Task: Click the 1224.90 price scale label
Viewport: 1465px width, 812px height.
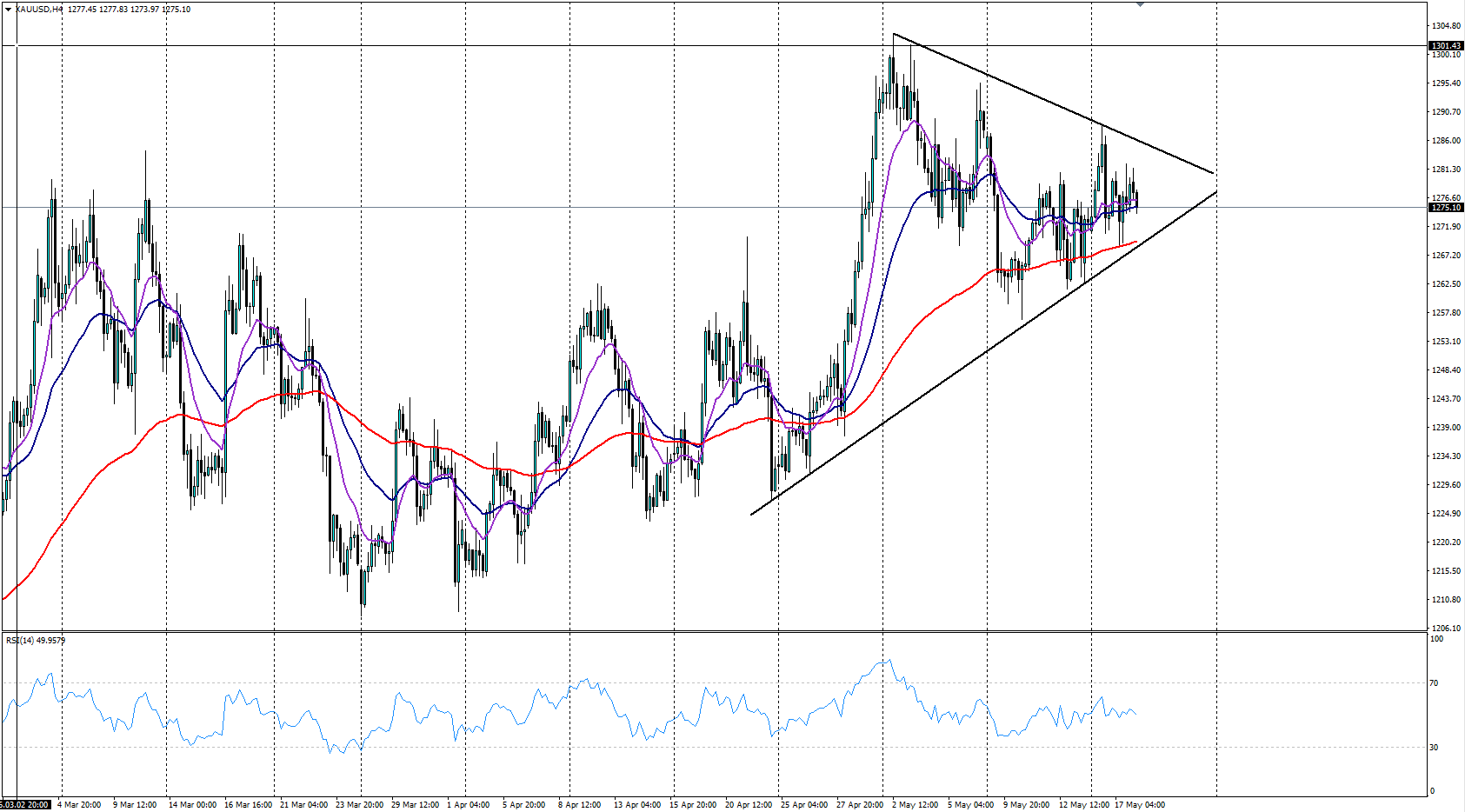Action: pyautogui.click(x=1446, y=514)
